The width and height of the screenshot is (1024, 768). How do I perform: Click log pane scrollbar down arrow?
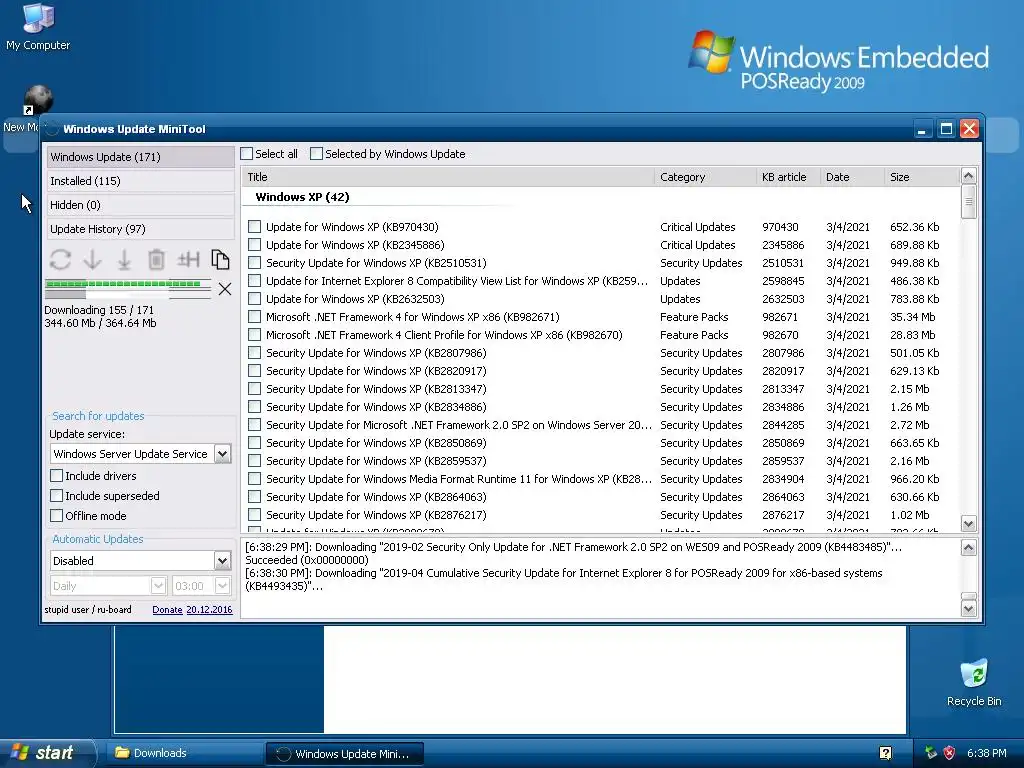(x=968, y=609)
